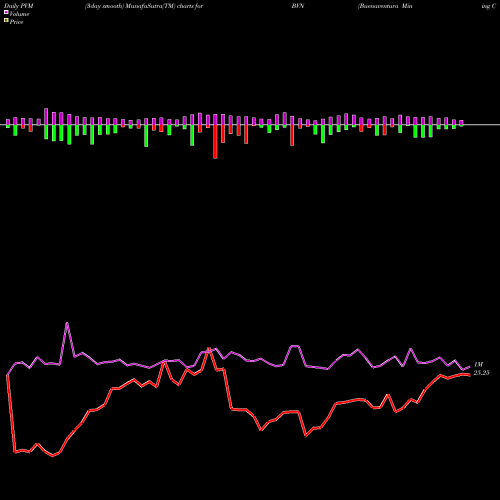The image size is (500, 500).
Task: Click the BVN ticker symbol text
Action: (297, 6)
